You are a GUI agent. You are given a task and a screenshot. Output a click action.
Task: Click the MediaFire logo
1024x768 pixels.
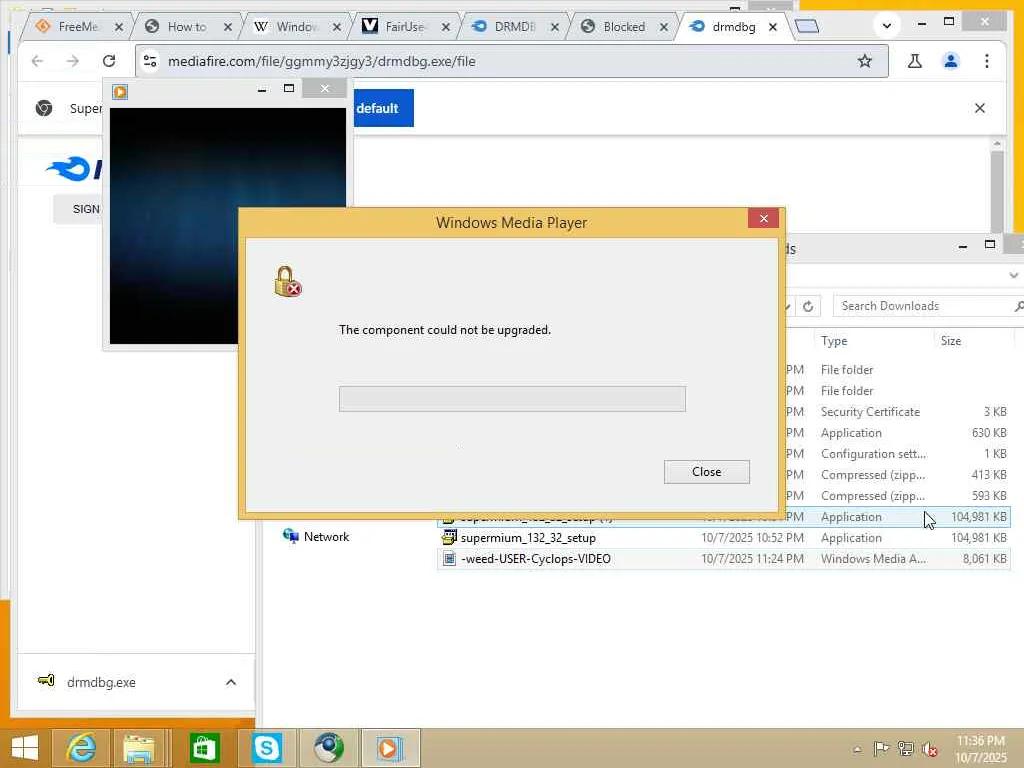[74, 168]
